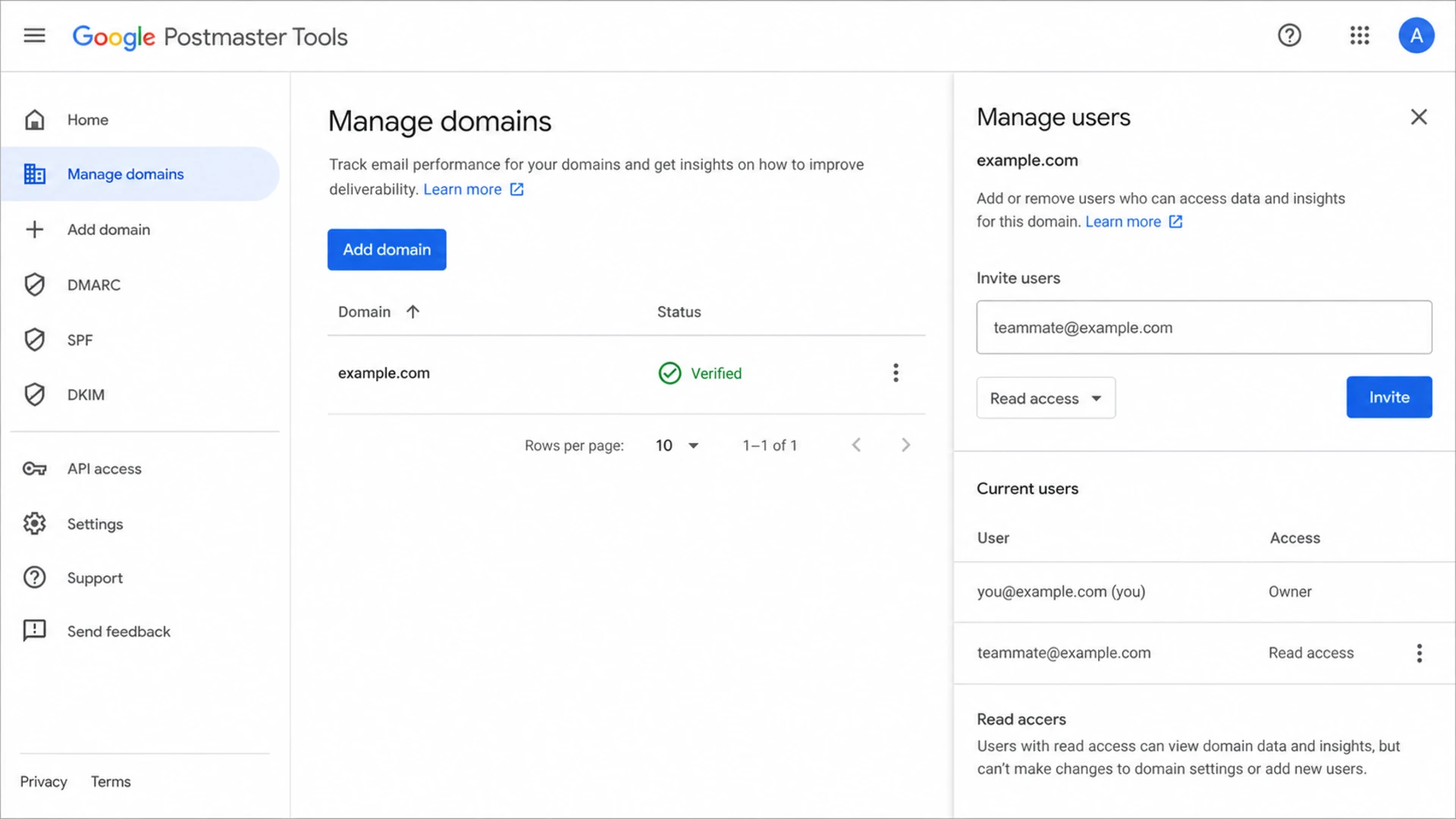The width and height of the screenshot is (1456, 819).
Task: Click the Read access value for teammate
Action: (x=1311, y=653)
